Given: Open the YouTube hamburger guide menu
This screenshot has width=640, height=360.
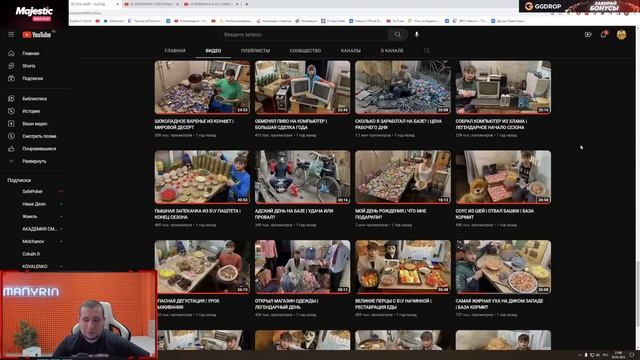Looking at the screenshot, I should 11,35.
